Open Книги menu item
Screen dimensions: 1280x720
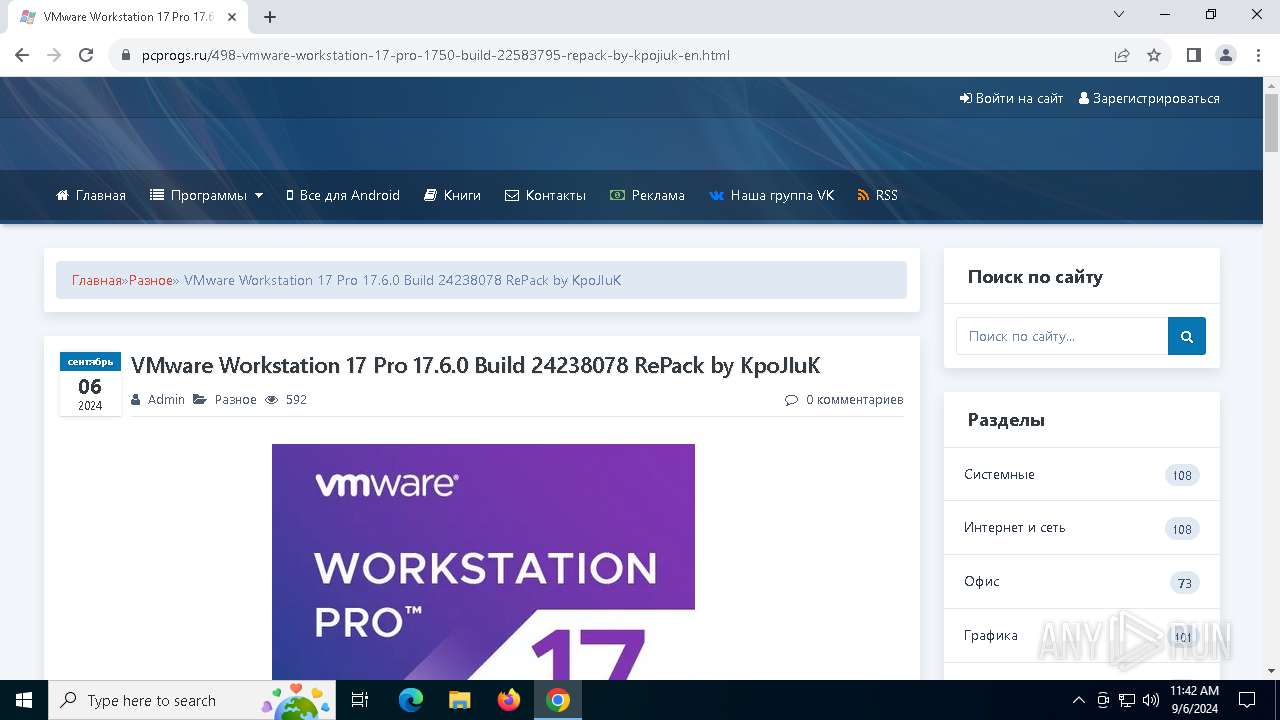click(452, 195)
